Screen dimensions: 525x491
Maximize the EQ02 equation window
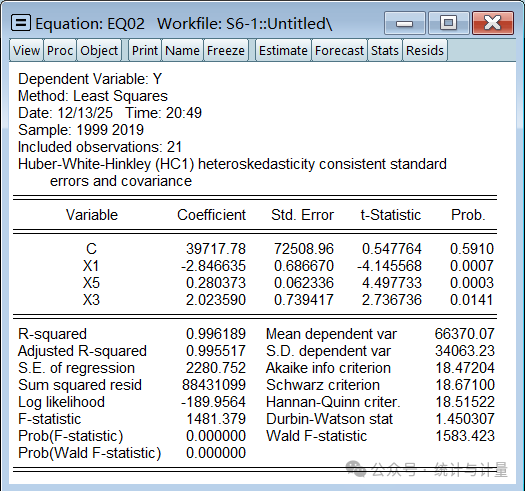coord(448,23)
